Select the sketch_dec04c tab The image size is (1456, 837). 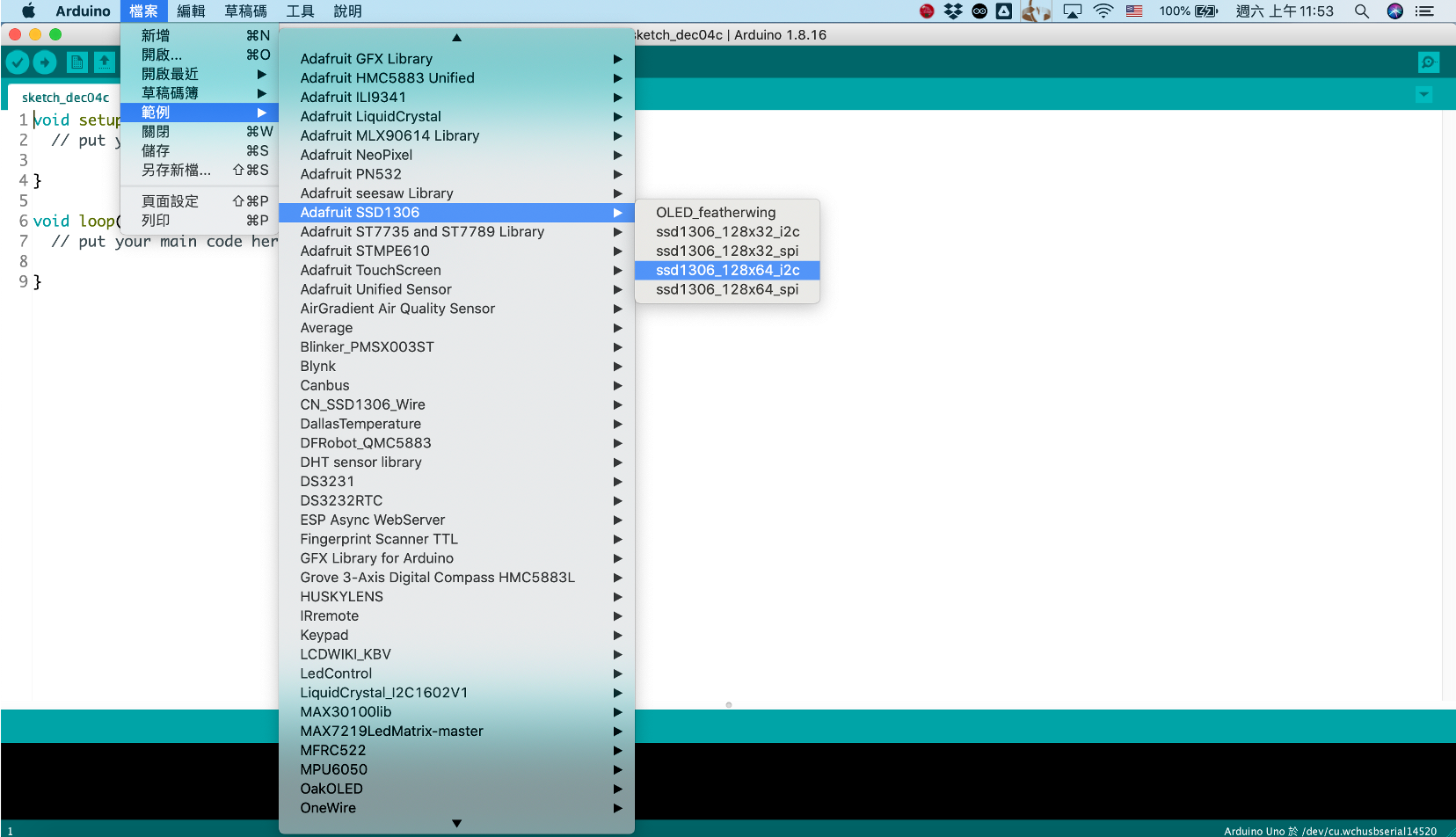point(64,97)
